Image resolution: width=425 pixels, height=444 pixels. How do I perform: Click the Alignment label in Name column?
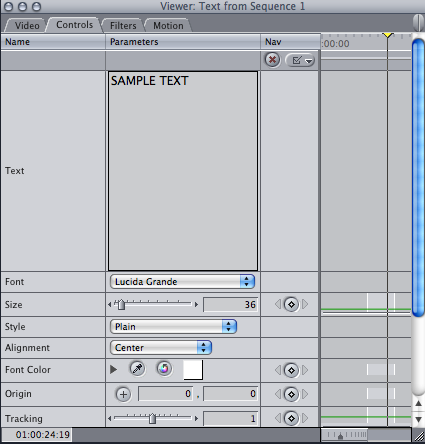(27, 348)
